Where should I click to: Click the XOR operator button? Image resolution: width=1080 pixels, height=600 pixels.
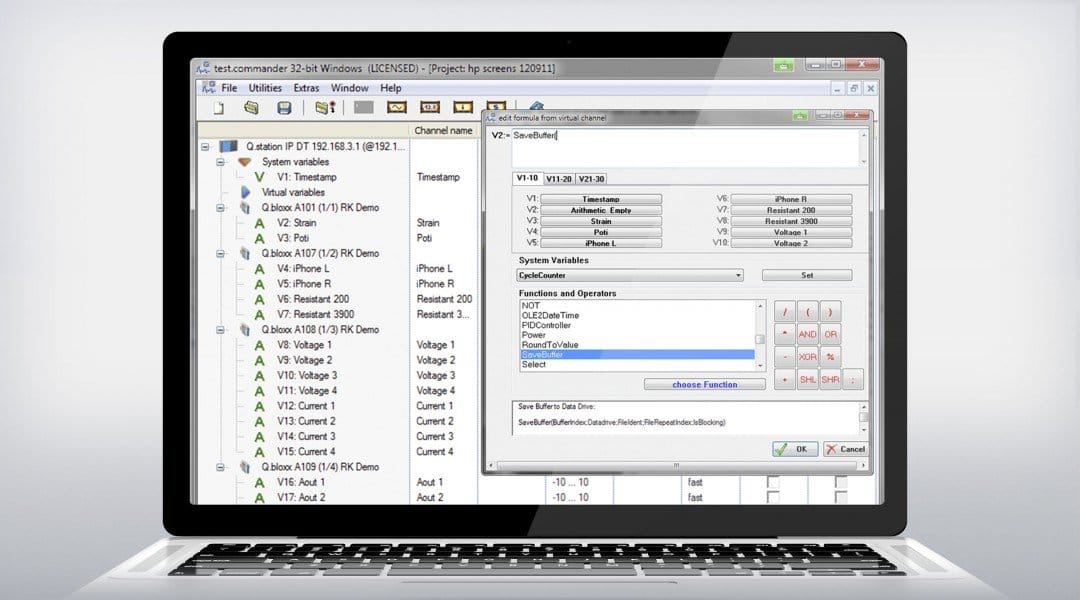(807, 357)
